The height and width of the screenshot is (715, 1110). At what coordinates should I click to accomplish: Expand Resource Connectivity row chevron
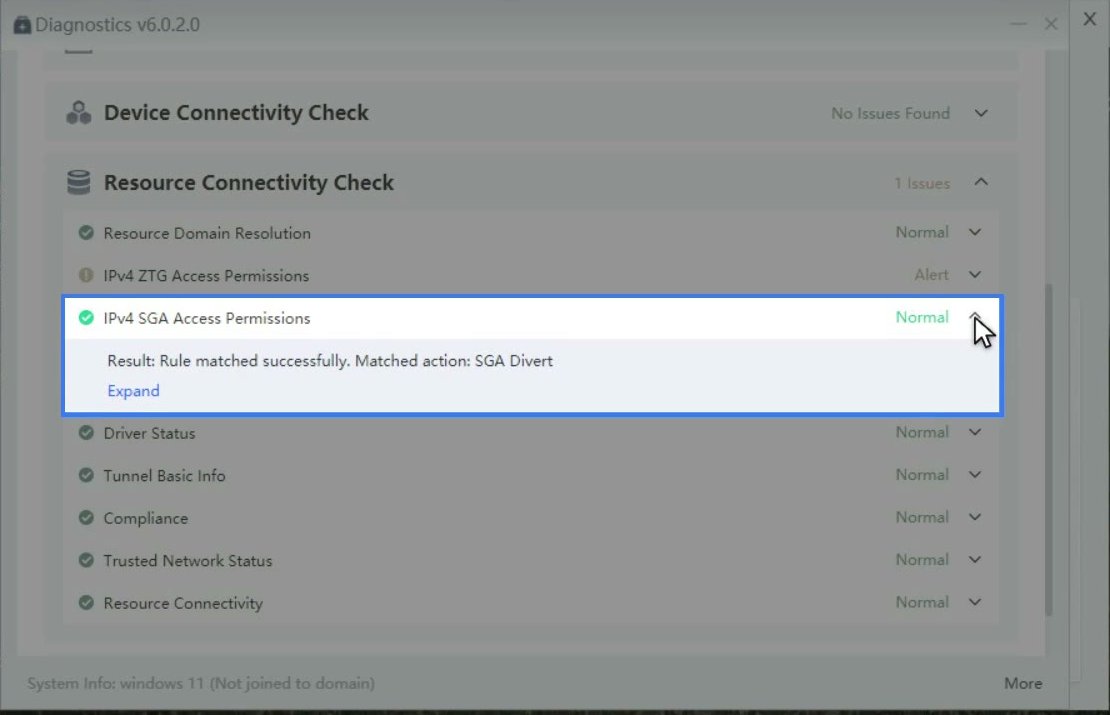[975, 602]
